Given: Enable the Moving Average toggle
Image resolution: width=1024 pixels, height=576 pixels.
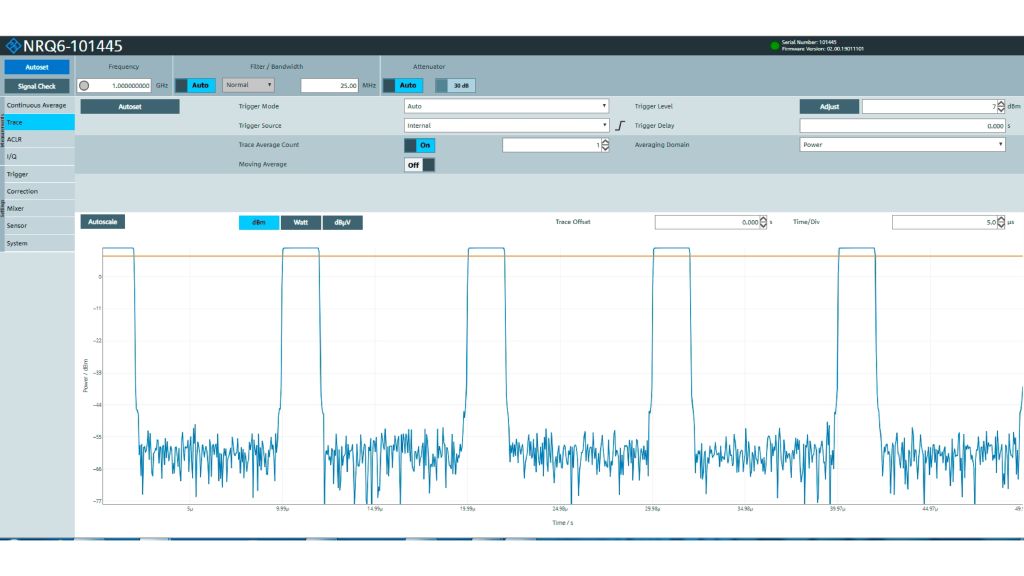Looking at the screenshot, I should pyautogui.click(x=419, y=164).
